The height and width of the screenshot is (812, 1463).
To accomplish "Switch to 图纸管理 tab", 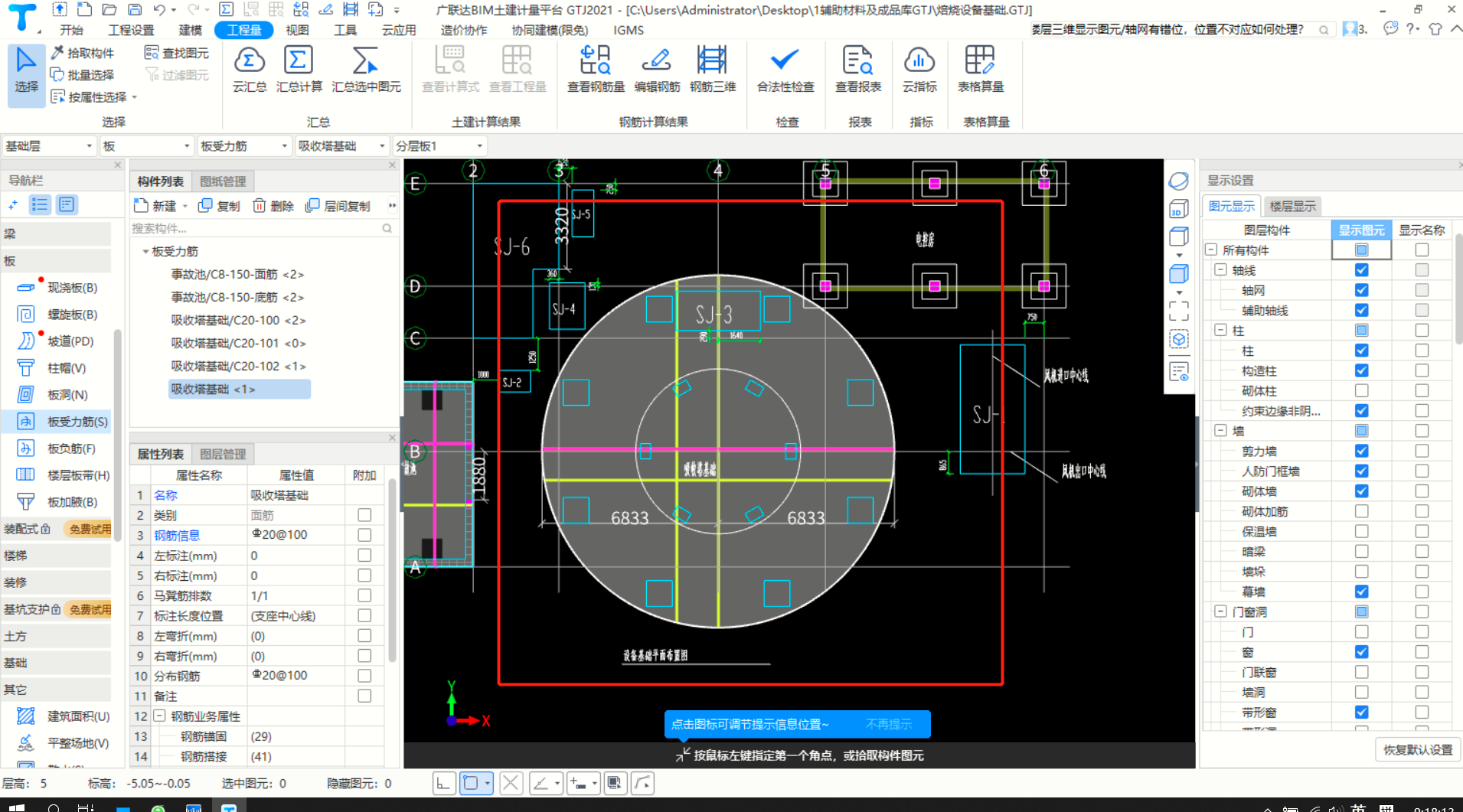I will coord(223,181).
